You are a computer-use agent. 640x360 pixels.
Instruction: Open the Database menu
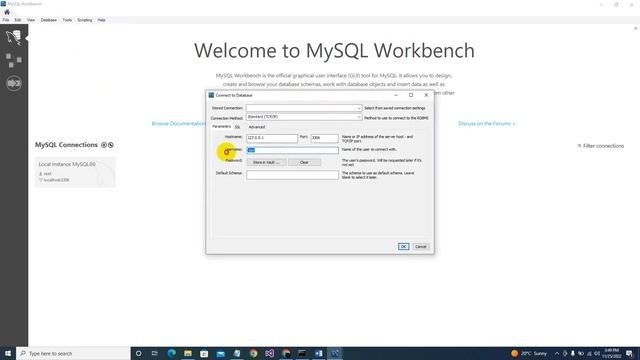[x=49, y=20]
